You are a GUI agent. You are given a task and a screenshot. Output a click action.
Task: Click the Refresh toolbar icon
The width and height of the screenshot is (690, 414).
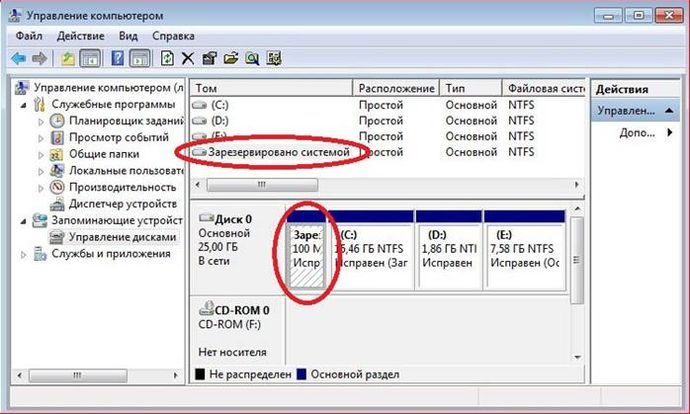(167, 58)
